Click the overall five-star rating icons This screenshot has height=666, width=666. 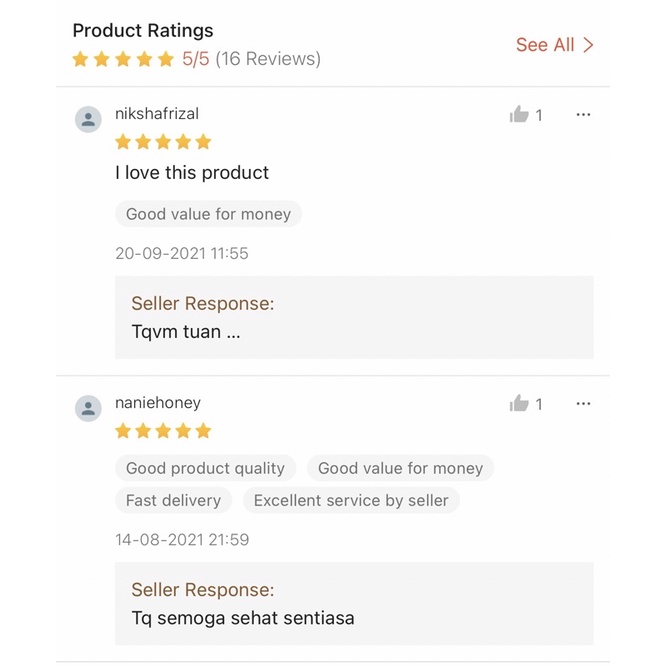click(x=123, y=60)
